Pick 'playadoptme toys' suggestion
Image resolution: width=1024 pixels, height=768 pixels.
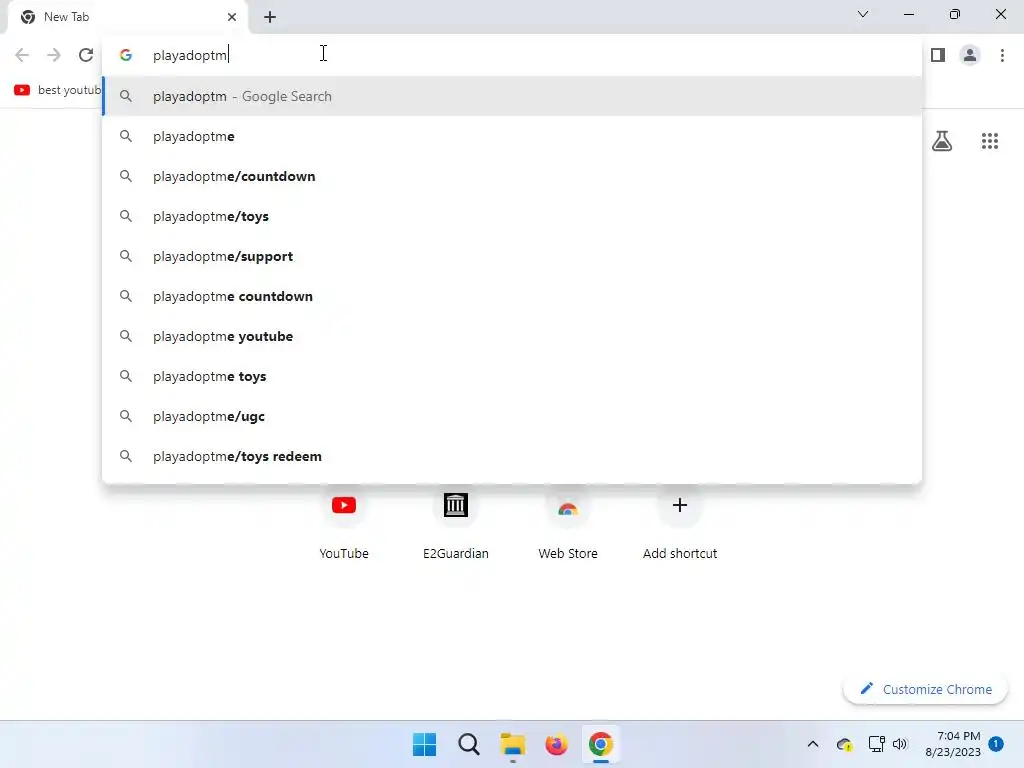pos(512,376)
